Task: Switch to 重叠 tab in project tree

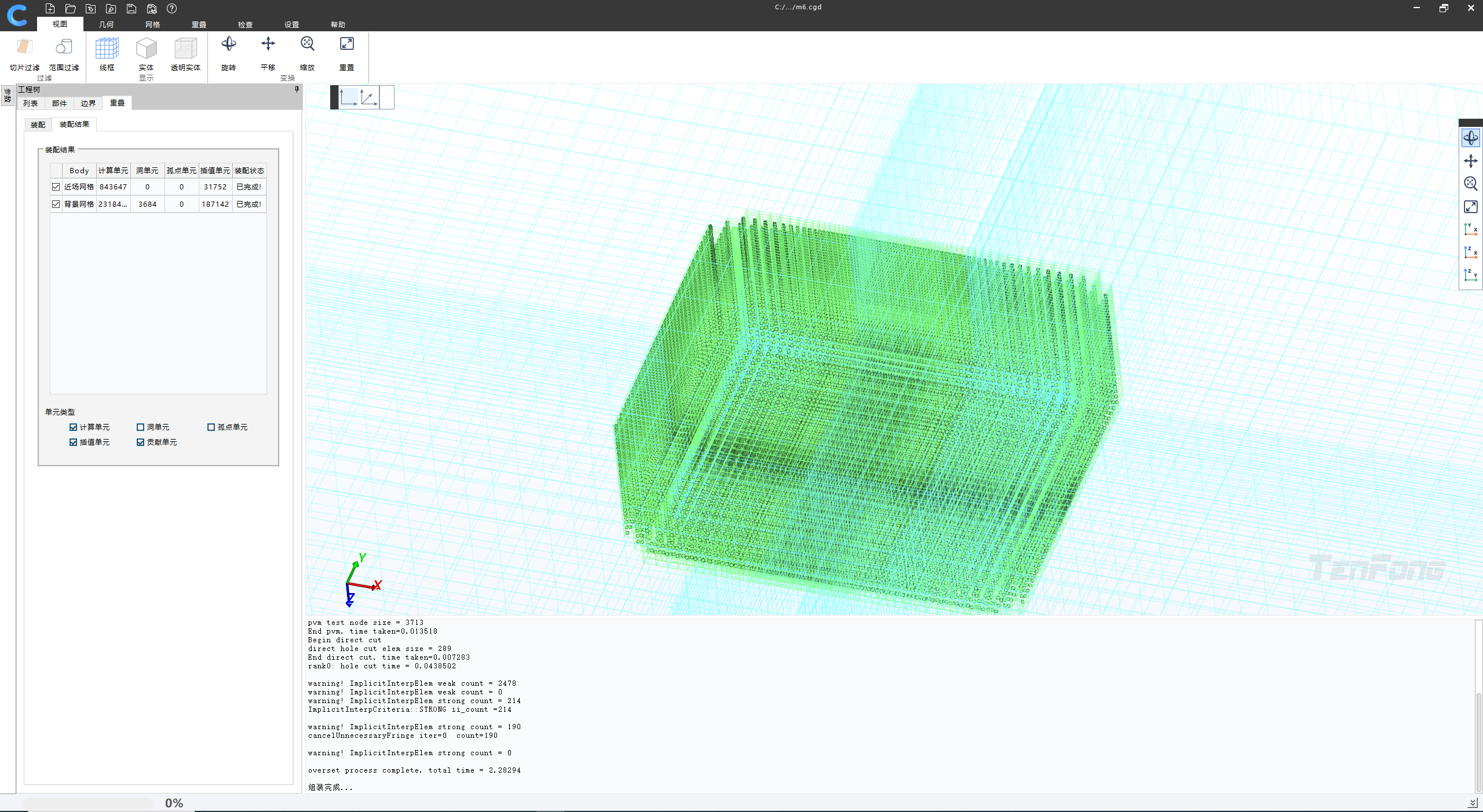Action: (118, 103)
